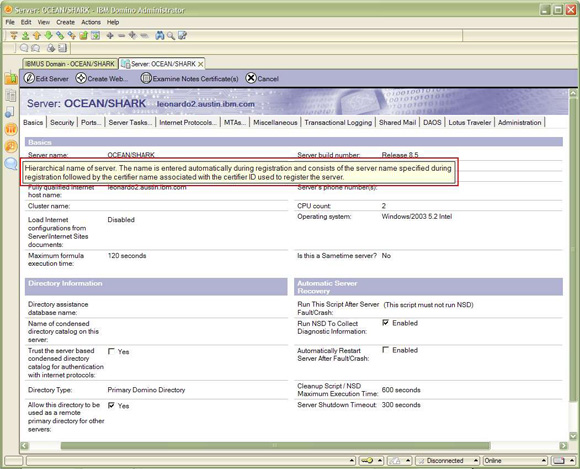
Task: Click the green download arrow toolbar icon
Action: click(x=25, y=36)
